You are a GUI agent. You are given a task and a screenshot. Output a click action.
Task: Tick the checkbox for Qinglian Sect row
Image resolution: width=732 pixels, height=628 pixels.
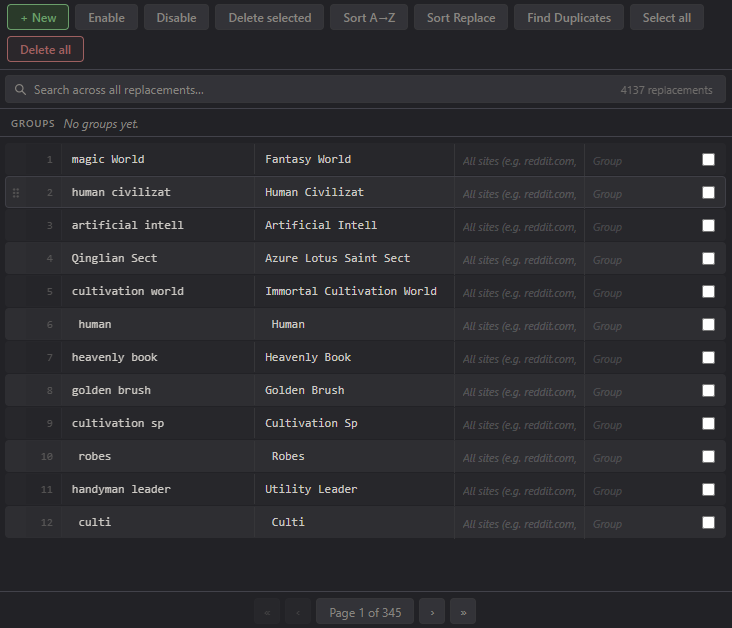(x=708, y=259)
